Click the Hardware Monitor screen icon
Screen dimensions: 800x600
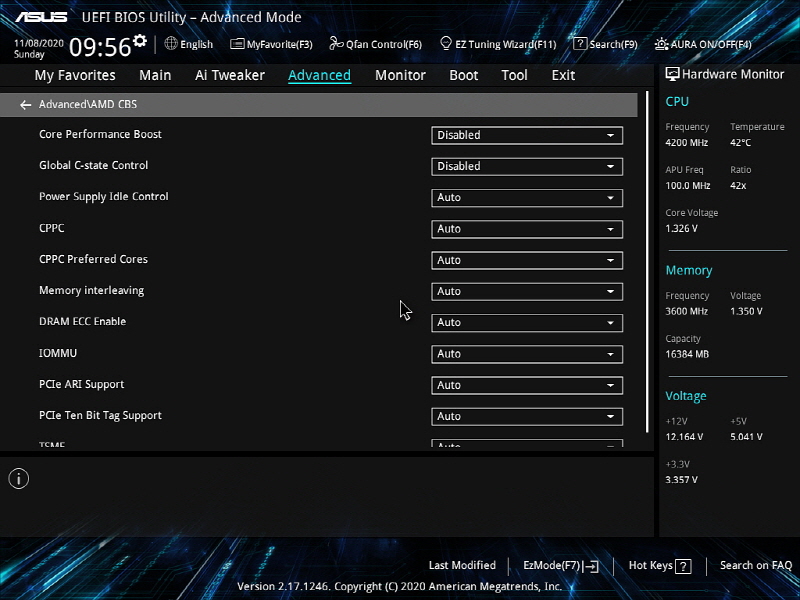pyautogui.click(x=672, y=74)
